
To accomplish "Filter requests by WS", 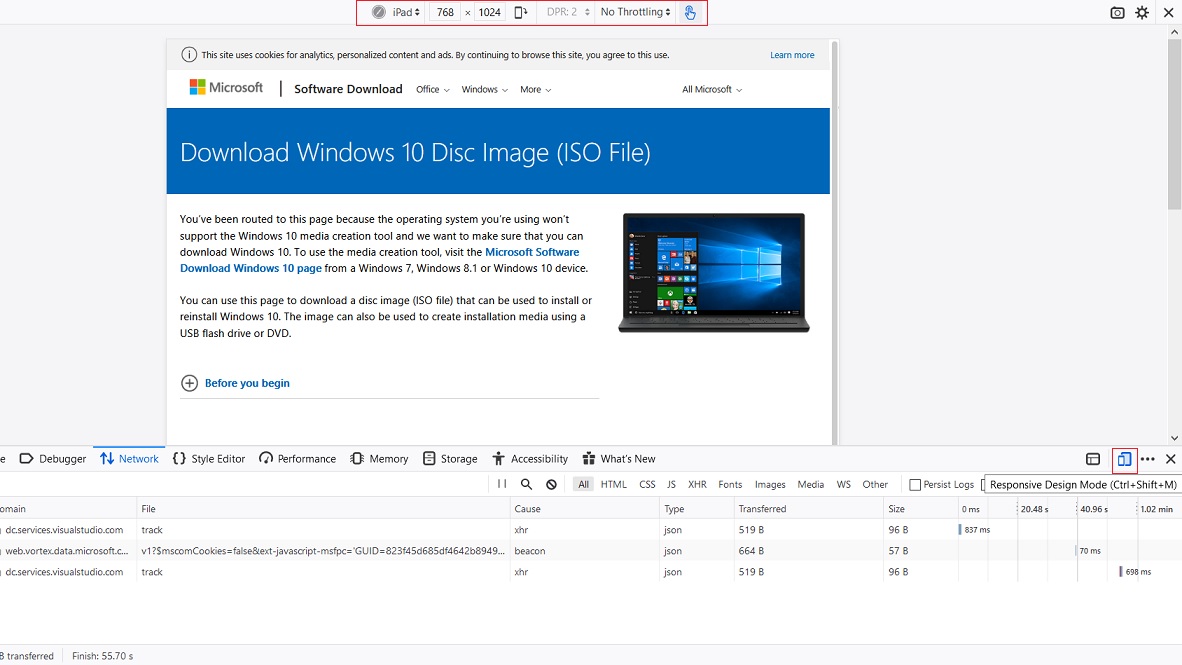I will coord(844,484).
